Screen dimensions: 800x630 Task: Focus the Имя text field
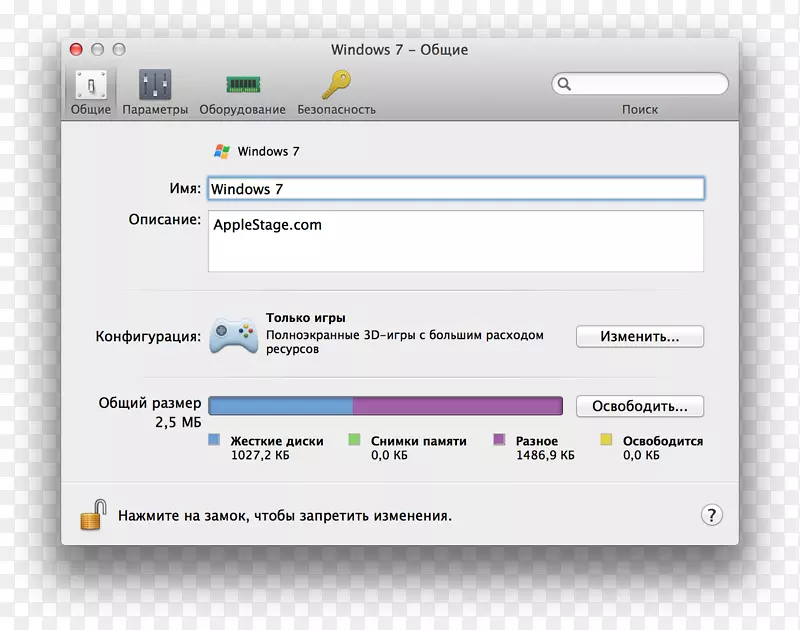tap(455, 189)
